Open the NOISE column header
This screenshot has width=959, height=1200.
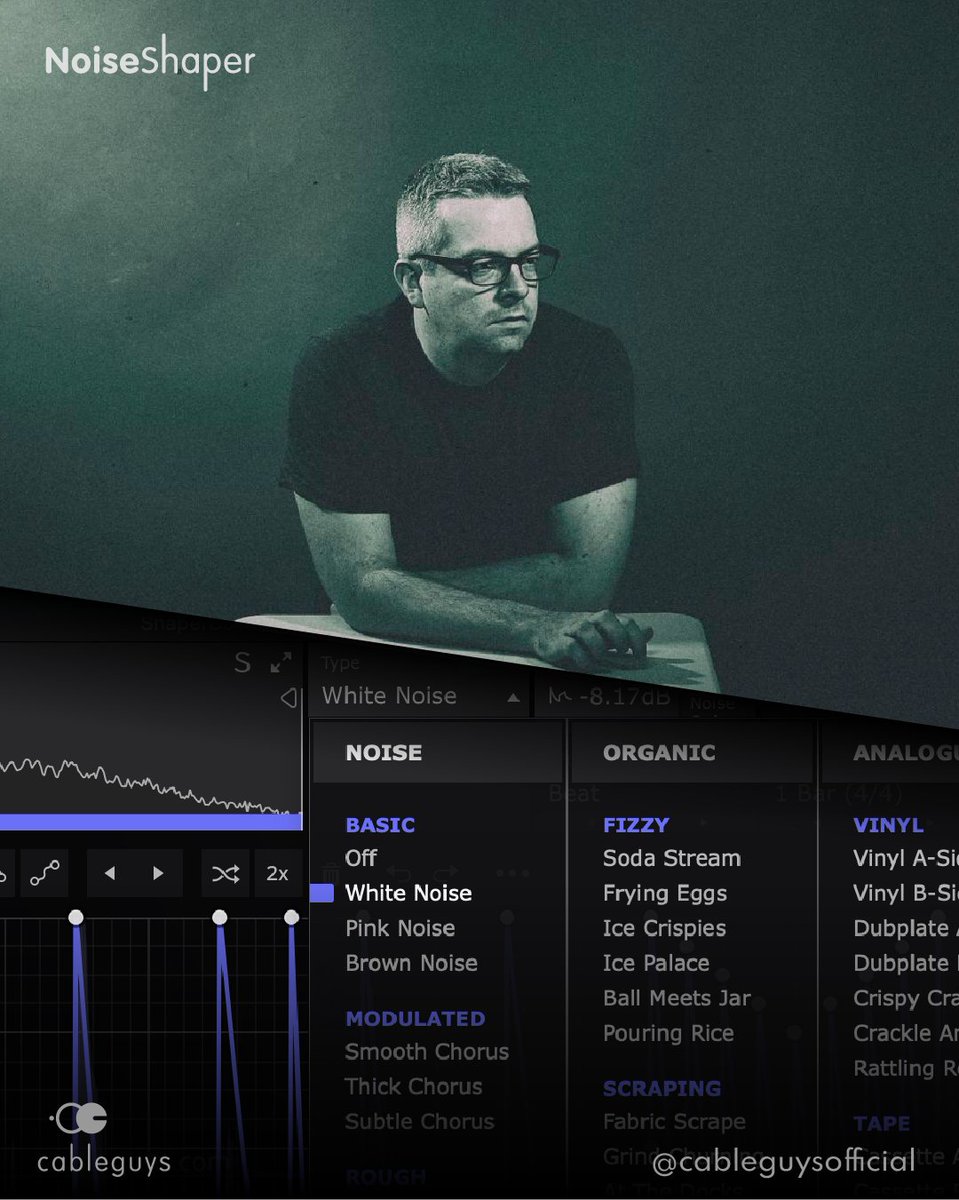tap(437, 753)
